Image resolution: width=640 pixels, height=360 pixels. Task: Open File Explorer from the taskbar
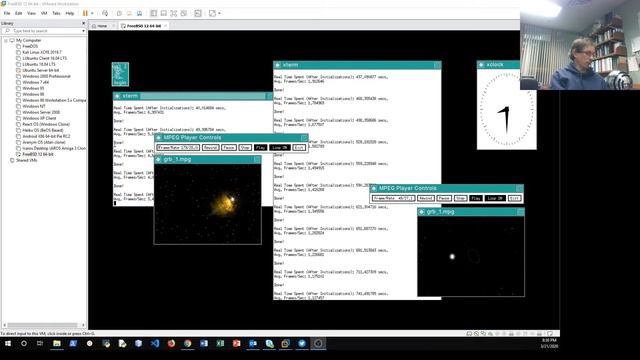click(57, 343)
